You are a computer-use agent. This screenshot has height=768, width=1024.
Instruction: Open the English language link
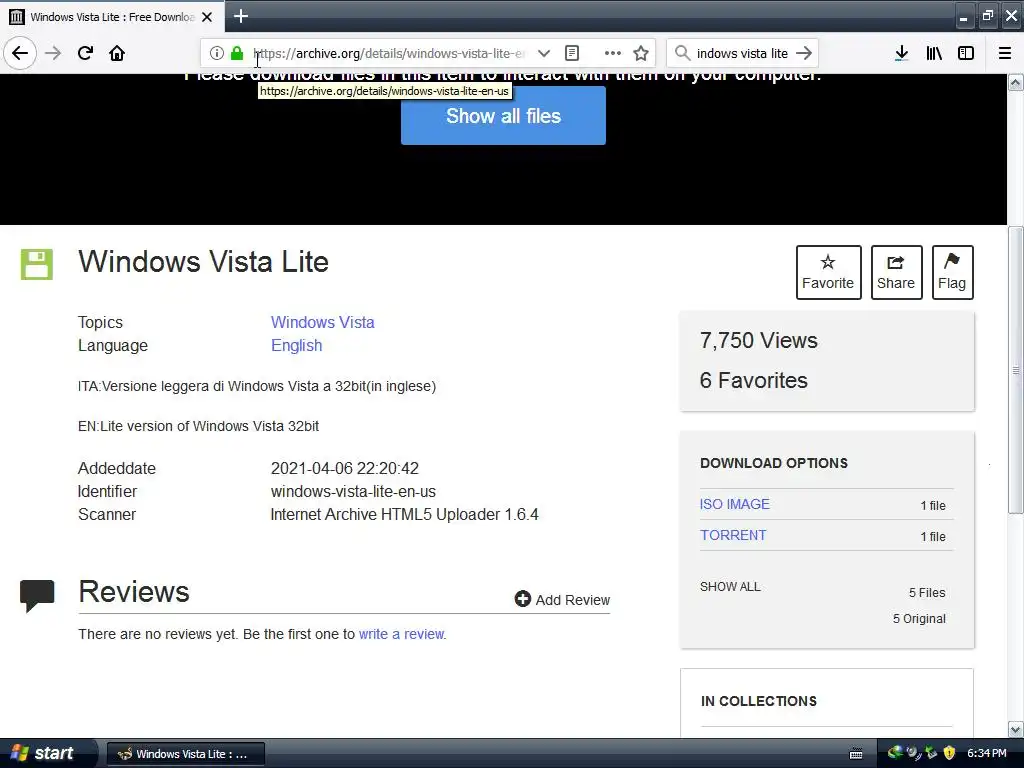pyautogui.click(x=296, y=345)
